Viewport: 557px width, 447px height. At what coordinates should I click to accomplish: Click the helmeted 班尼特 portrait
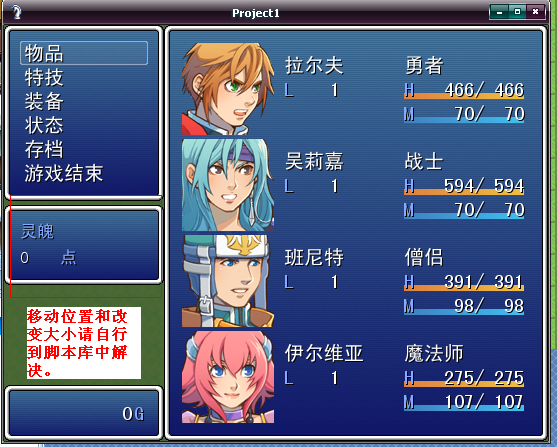(x=228, y=281)
